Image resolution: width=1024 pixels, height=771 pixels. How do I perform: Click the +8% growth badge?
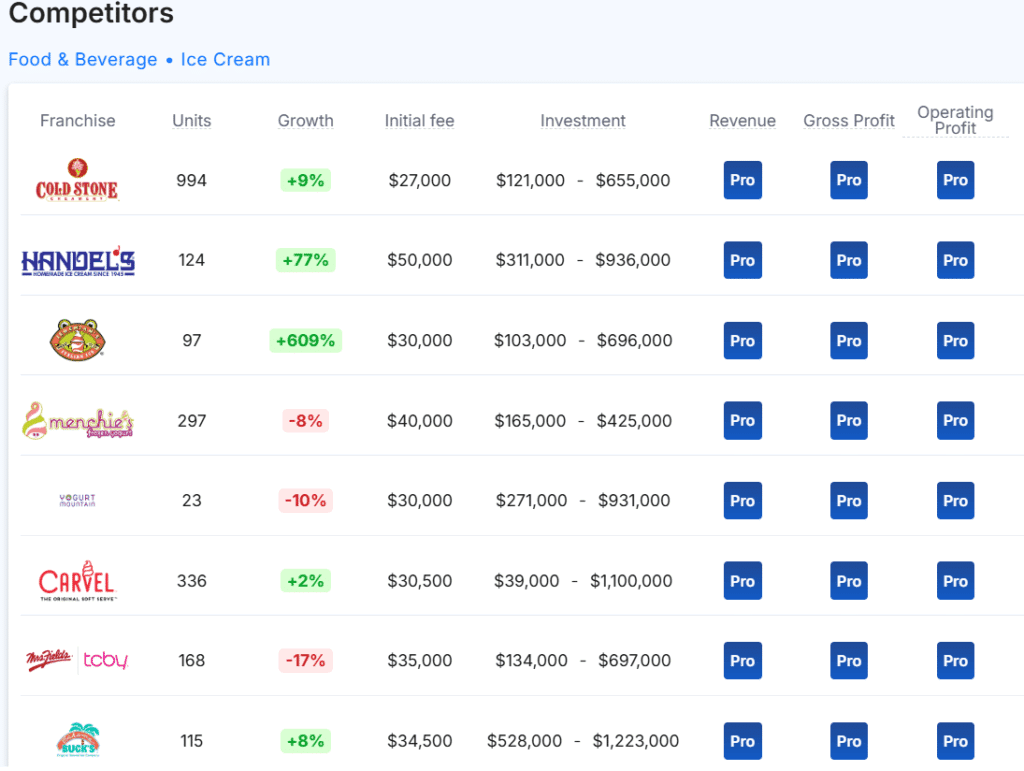point(306,741)
